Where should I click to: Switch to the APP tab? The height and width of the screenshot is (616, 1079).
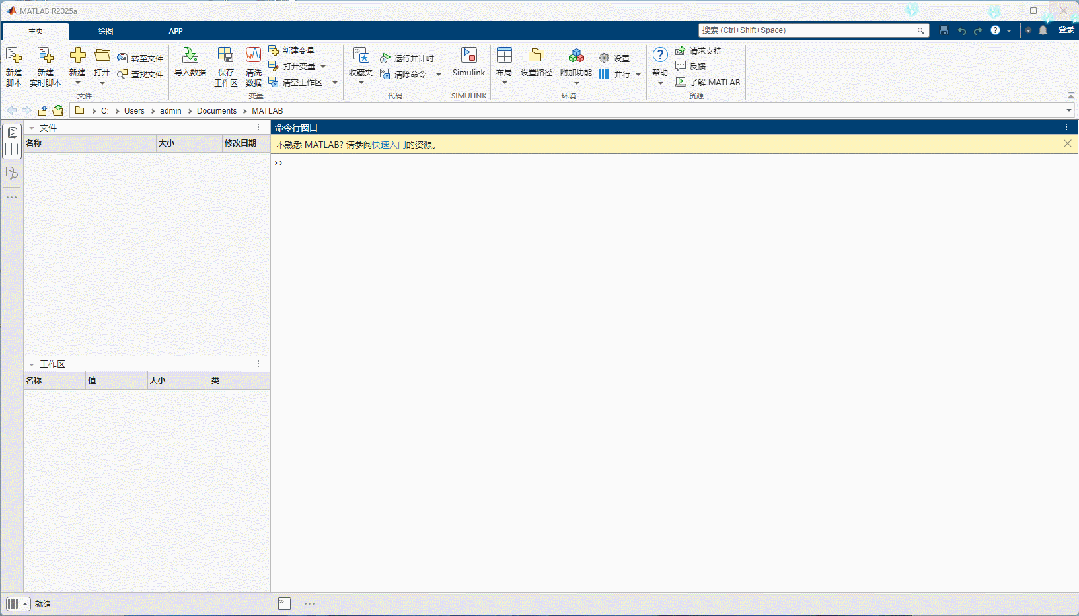pos(175,31)
